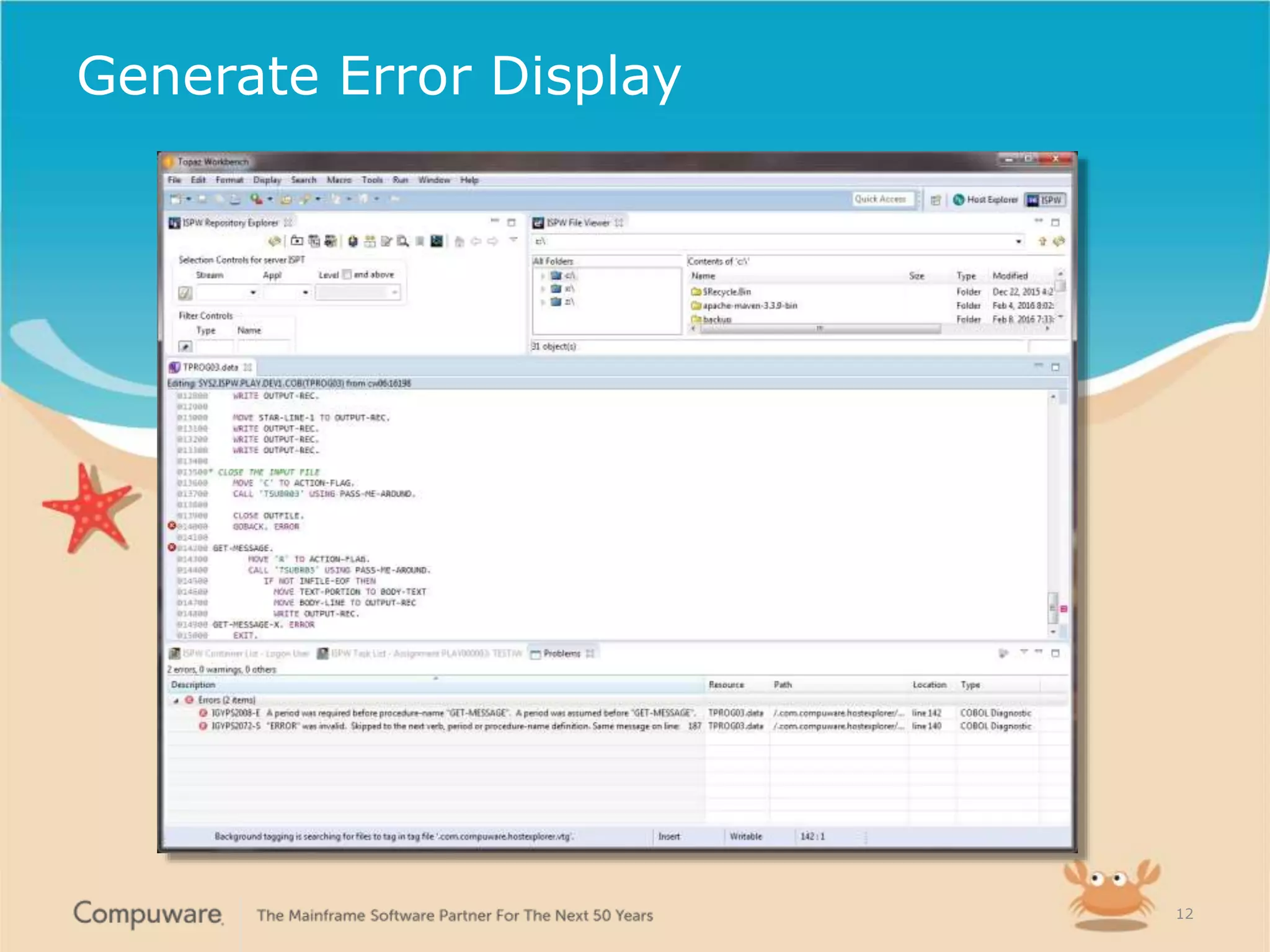Click the focus-on-task icon in the Problems toolbar
This screenshot has height=952, width=1270.
click(x=1003, y=653)
